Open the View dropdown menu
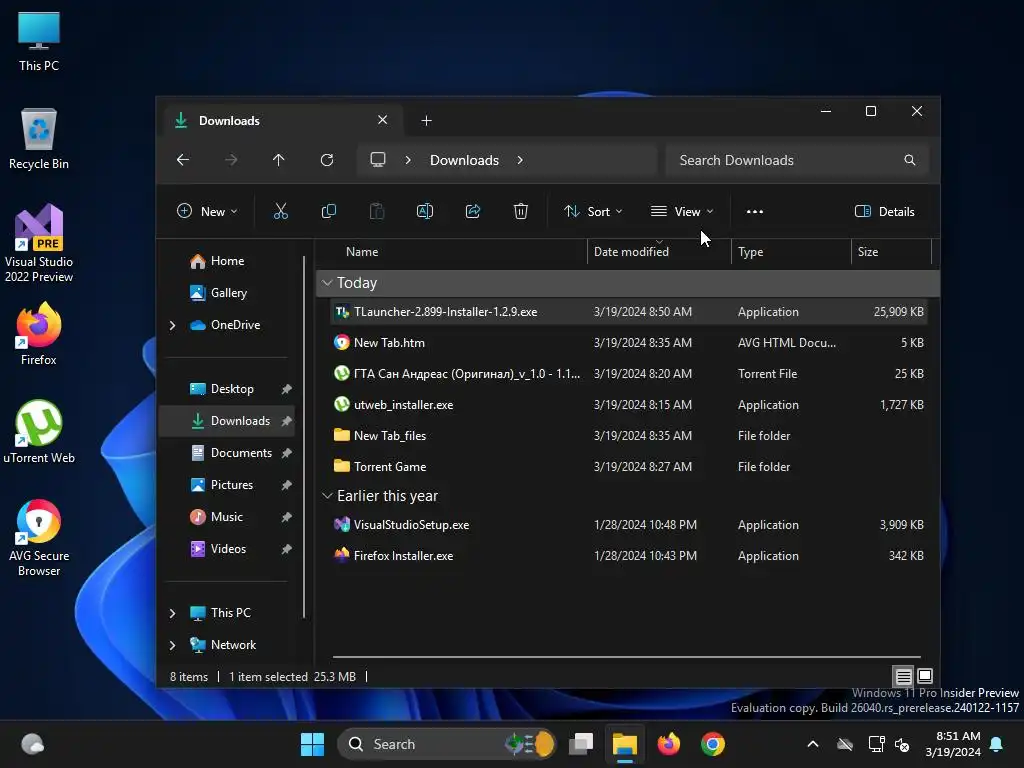Screen dimensions: 1024x768 682,212
